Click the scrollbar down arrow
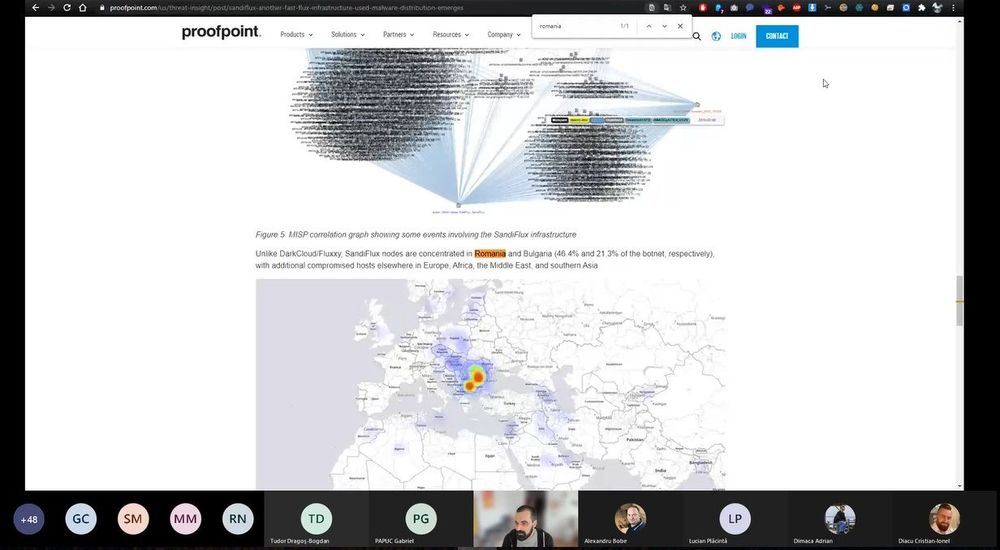This screenshot has height=550, width=1000. [x=959, y=486]
